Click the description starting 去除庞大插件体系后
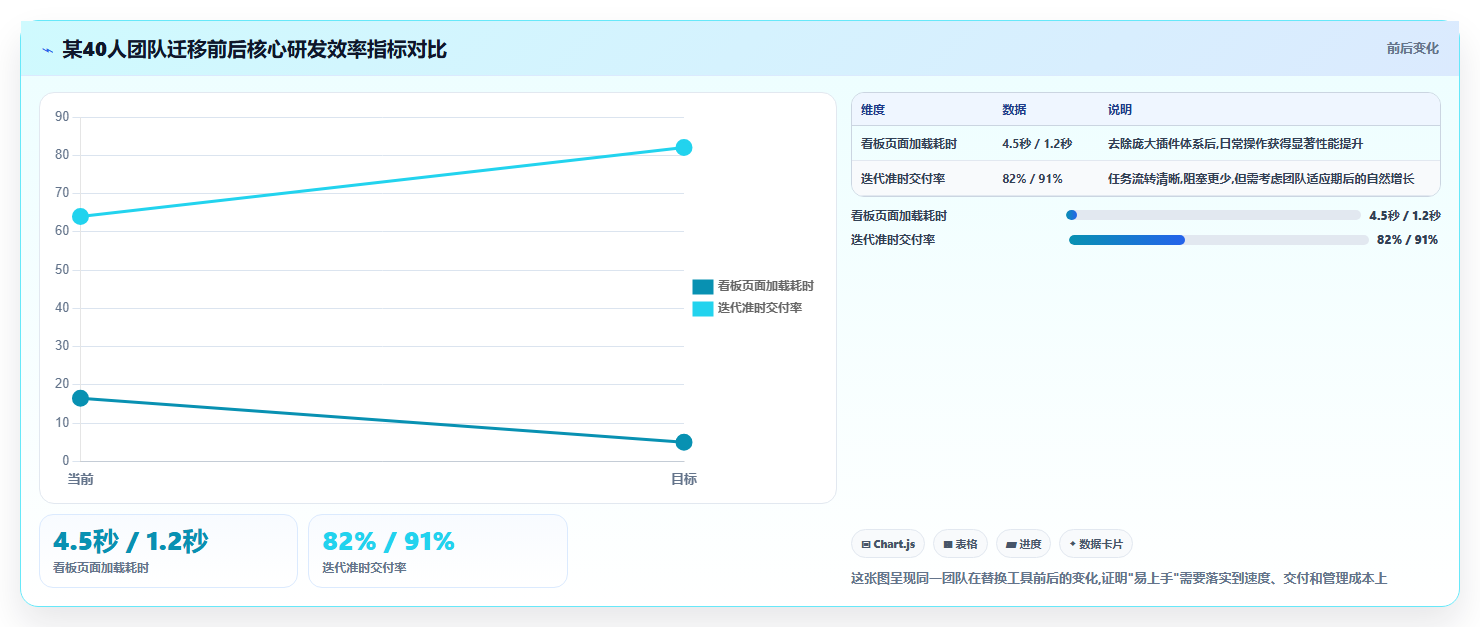This screenshot has width=1480, height=627. [1235, 144]
